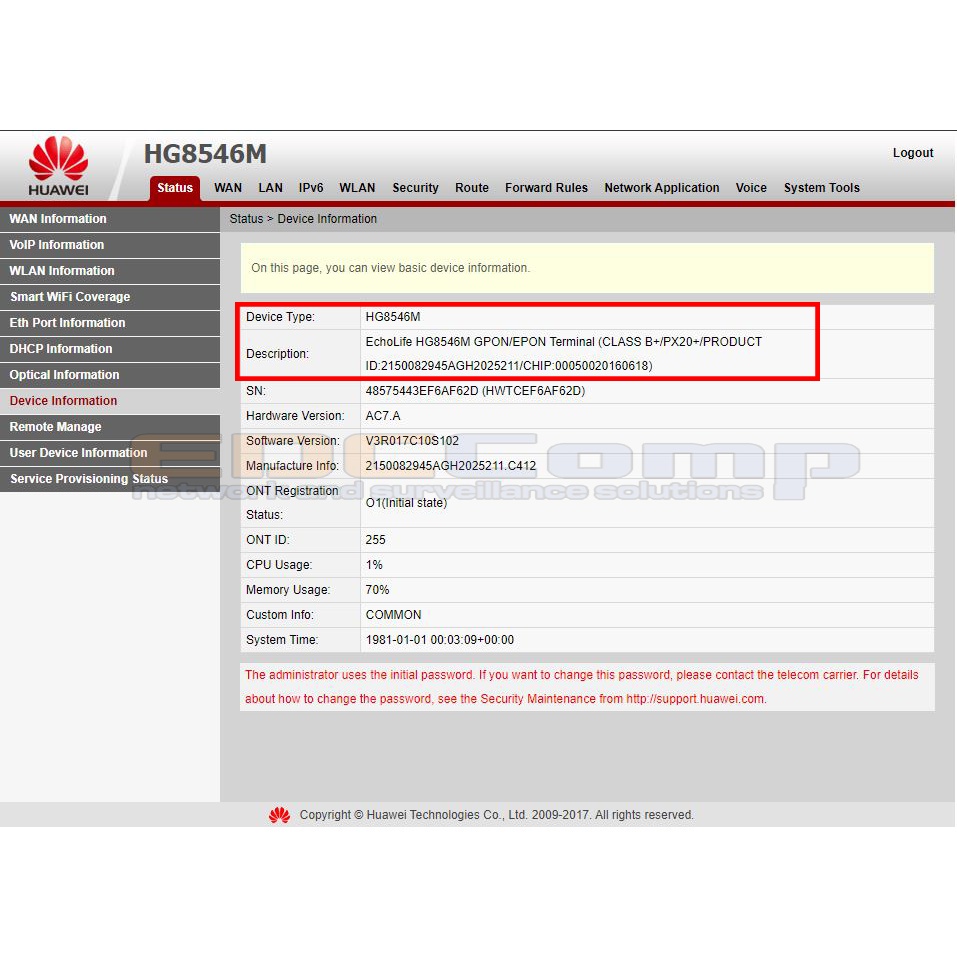Viewport: 957px width, 957px height.
Task: Open Service Provisioning Status in sidebar
Action: coord(110,479)
